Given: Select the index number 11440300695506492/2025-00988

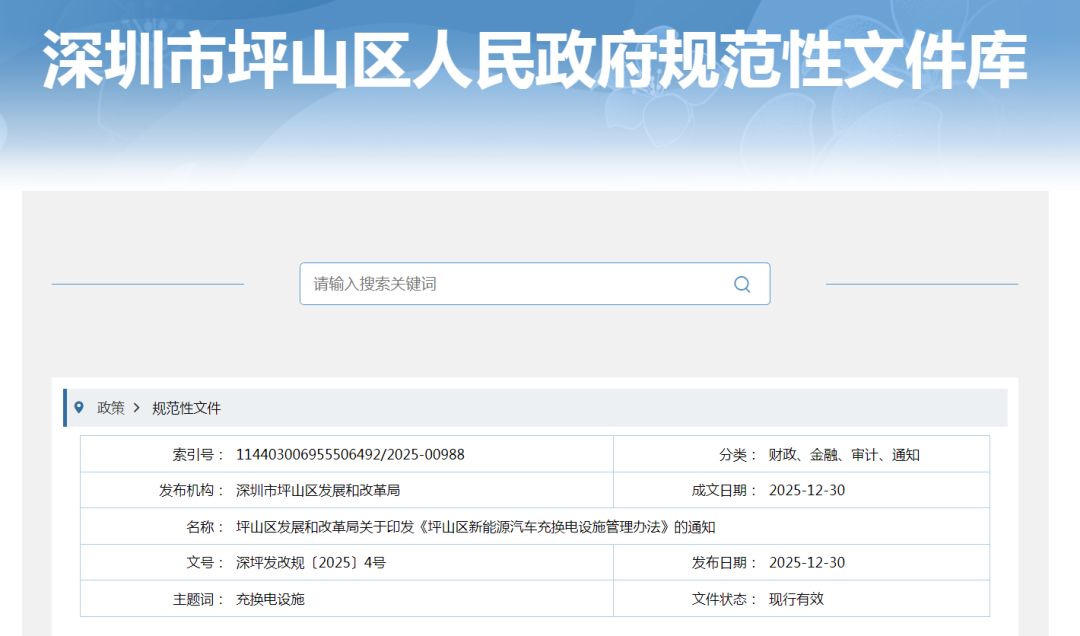Looking at the screenshot, I should tap(350, 455).
